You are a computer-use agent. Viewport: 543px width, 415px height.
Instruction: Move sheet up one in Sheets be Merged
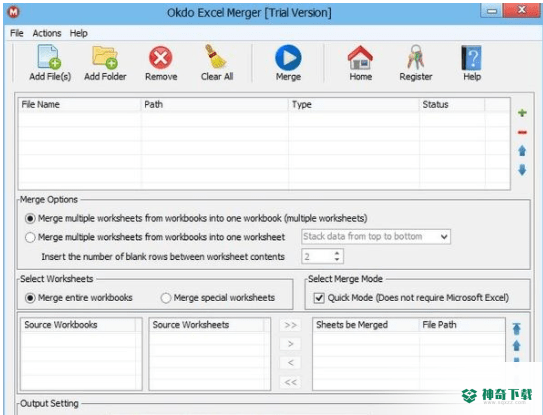point(516,345)
